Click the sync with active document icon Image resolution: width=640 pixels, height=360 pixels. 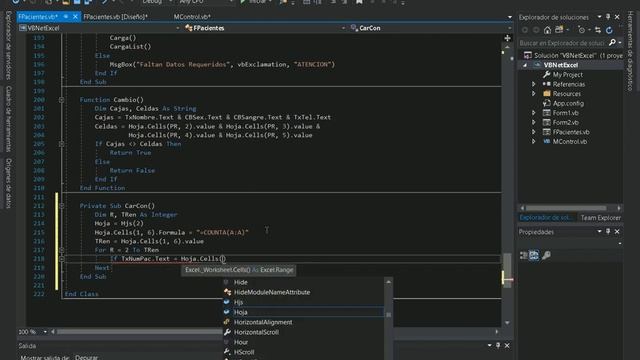coord(598,30)
